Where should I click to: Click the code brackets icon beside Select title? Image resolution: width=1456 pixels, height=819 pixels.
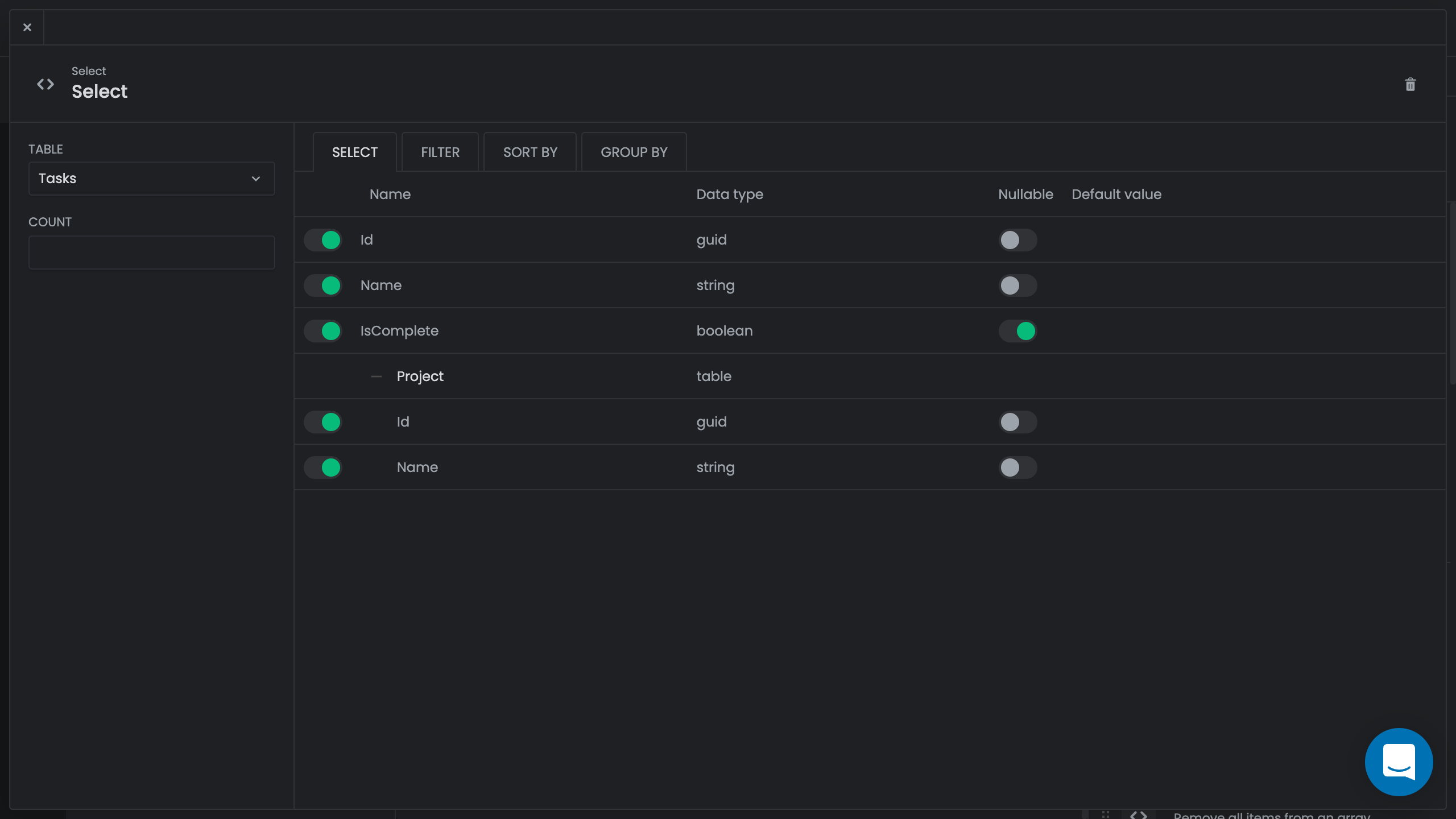tap(45, 84)
